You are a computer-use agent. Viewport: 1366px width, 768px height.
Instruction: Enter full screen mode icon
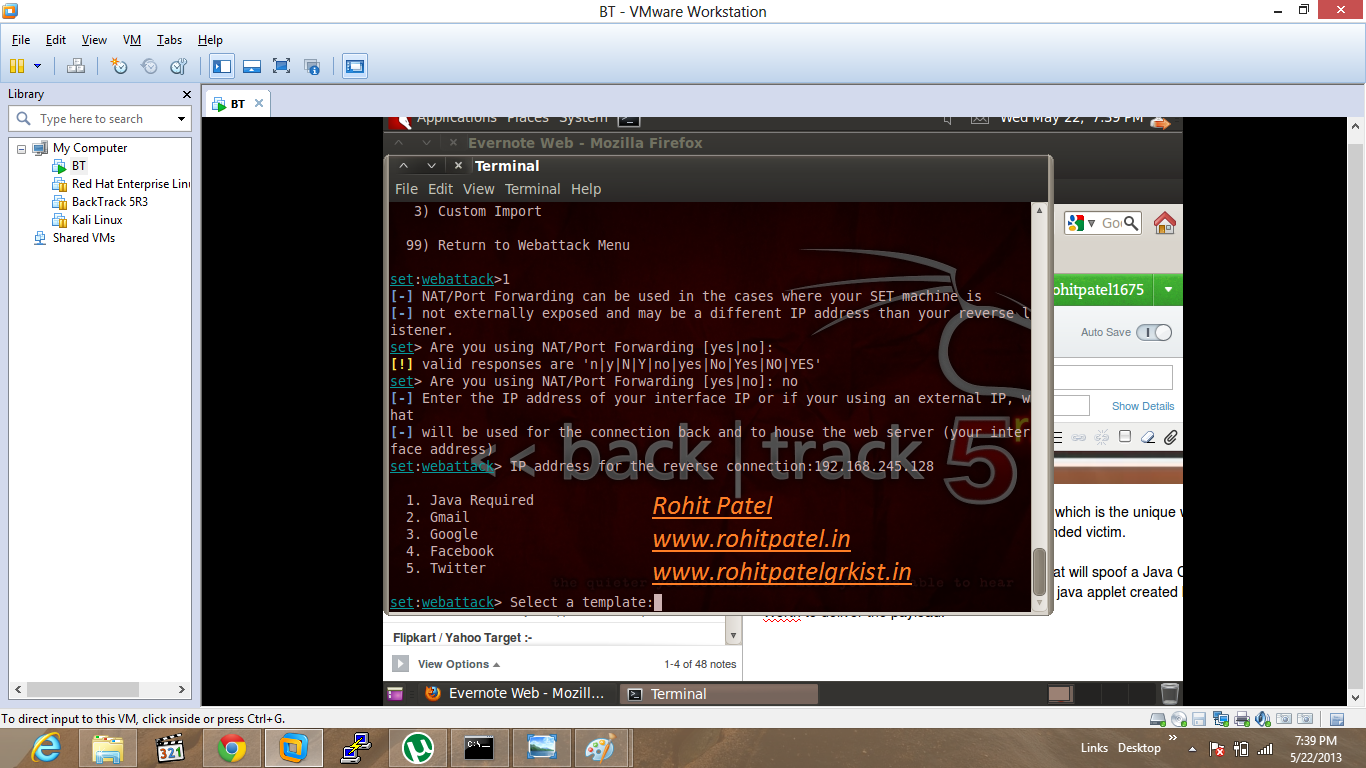point(282,66)
